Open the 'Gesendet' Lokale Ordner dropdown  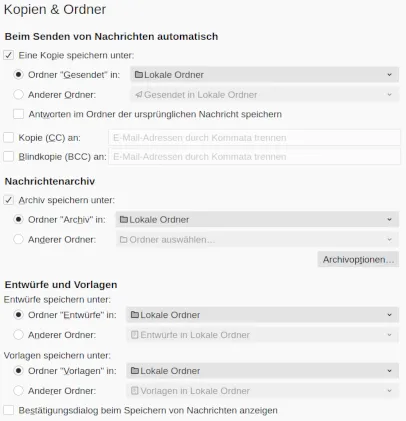[264, 75]
